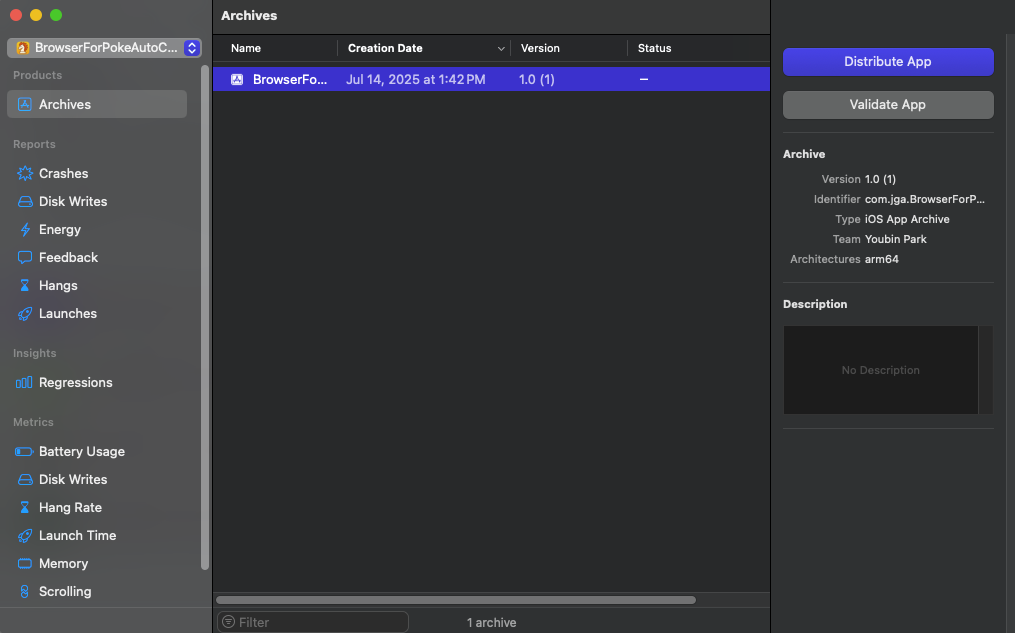Viewport: 1015px width, 633px height.
Task: Click the Hangs hourglass icon
Action: click(x=25, y=285)
